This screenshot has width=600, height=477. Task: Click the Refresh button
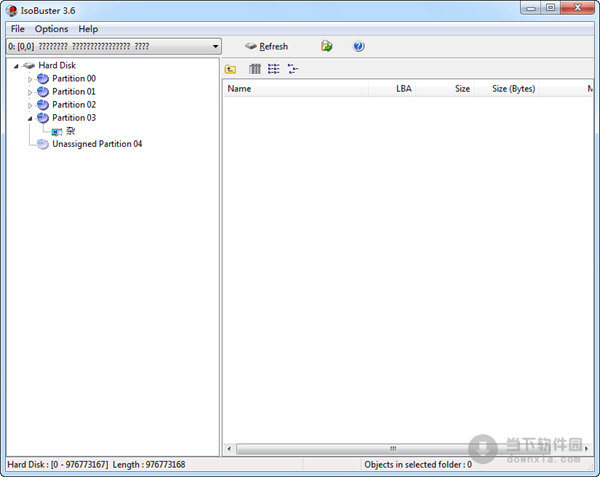(267, 47)
